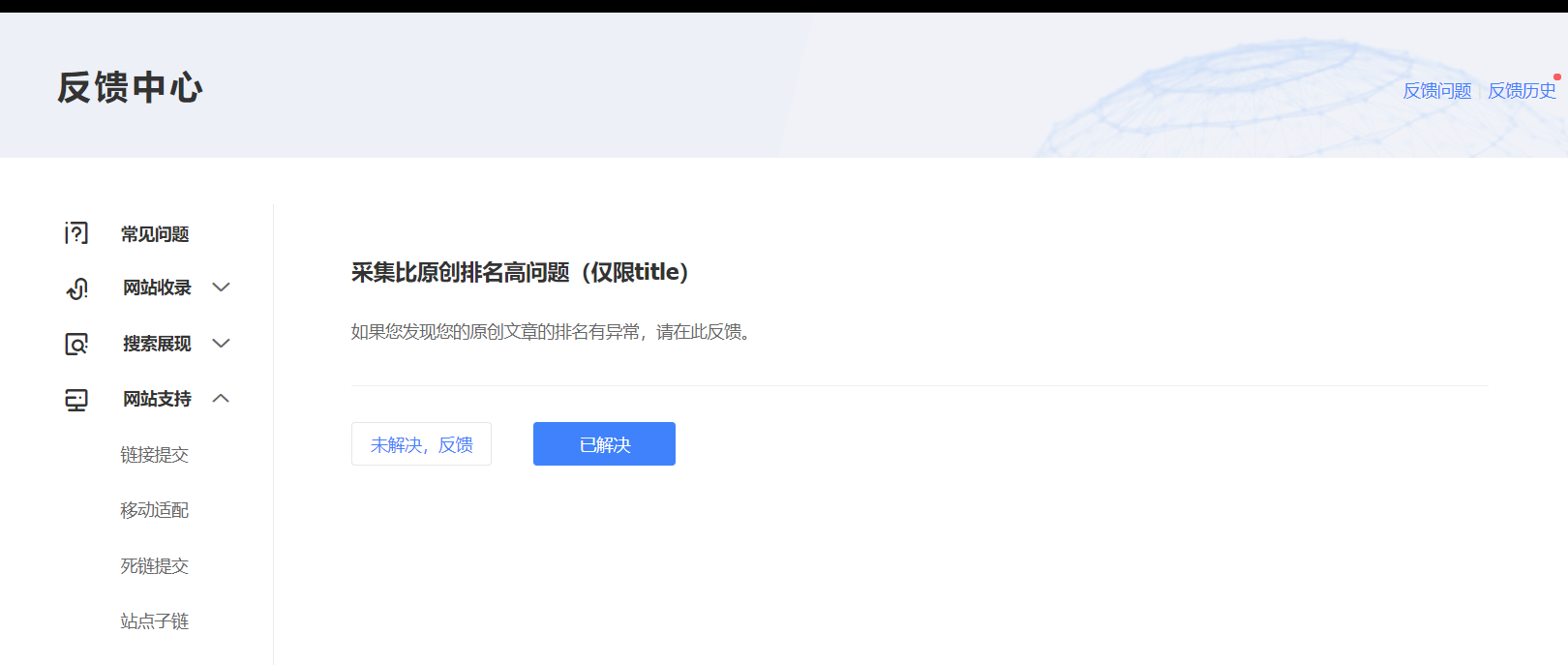
Task: Select the 网站支持 menu label
Action: point(157,399)
